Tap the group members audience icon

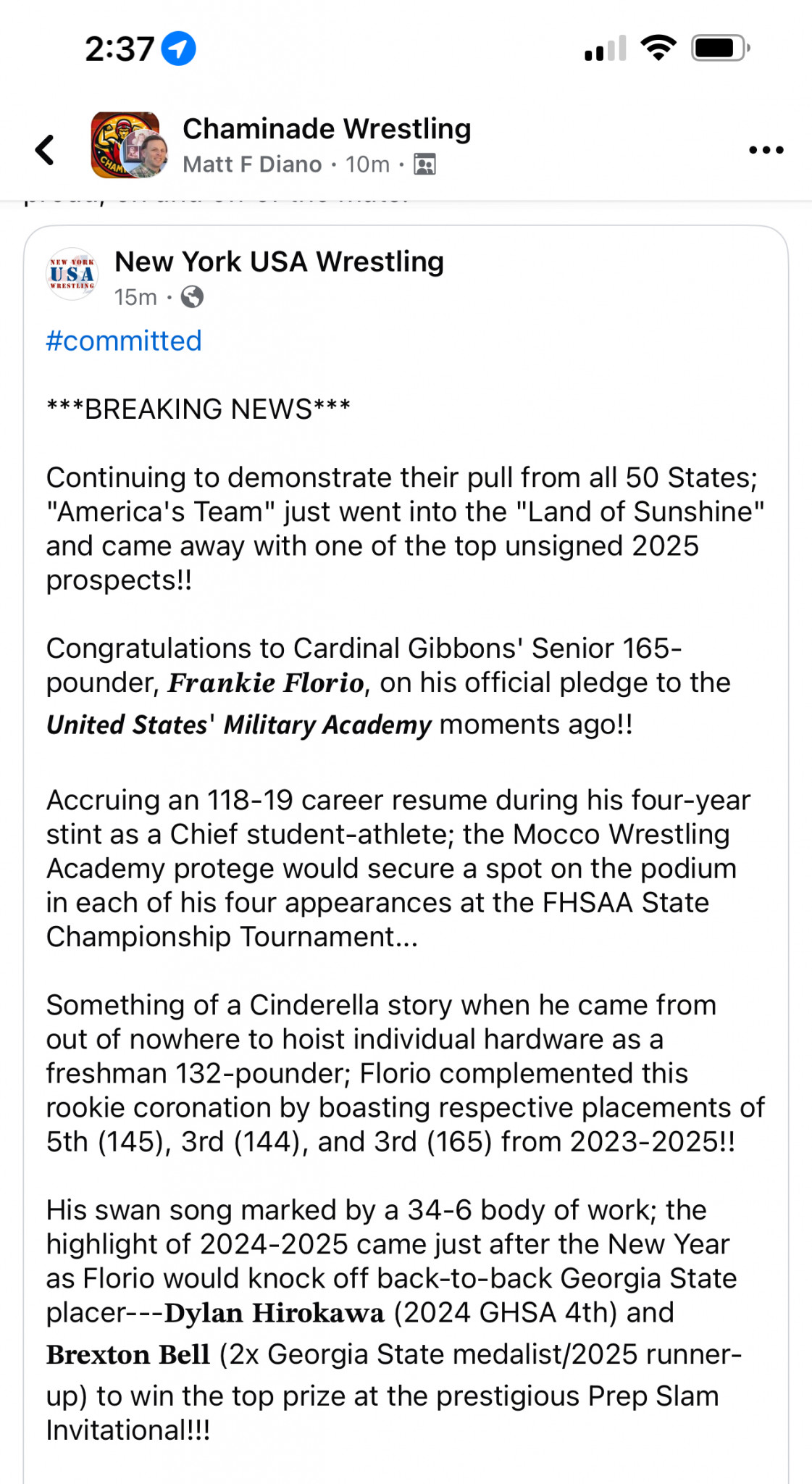[x=424, y=164]
